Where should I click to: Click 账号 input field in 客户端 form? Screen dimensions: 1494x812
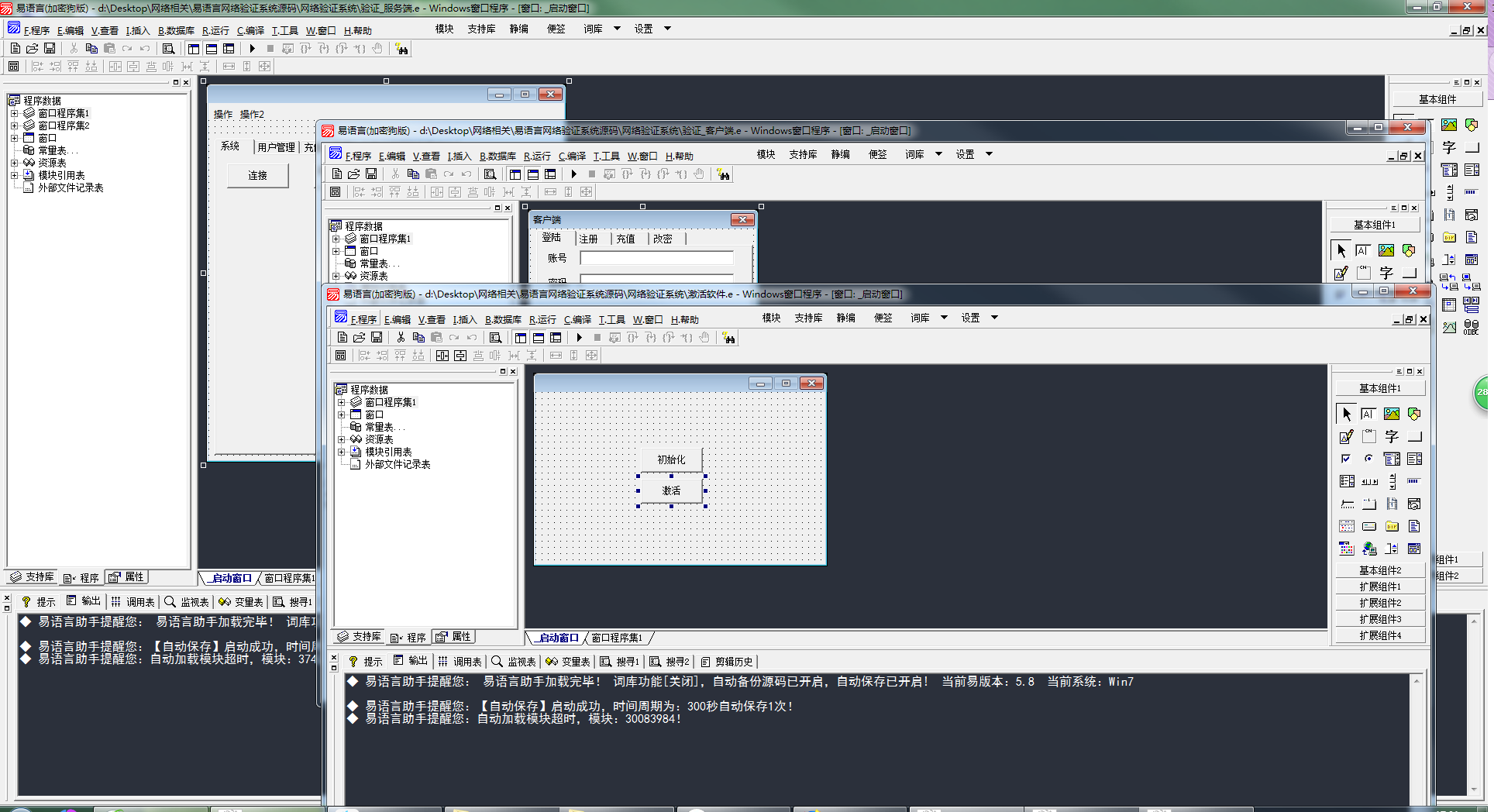coord(656,258)
